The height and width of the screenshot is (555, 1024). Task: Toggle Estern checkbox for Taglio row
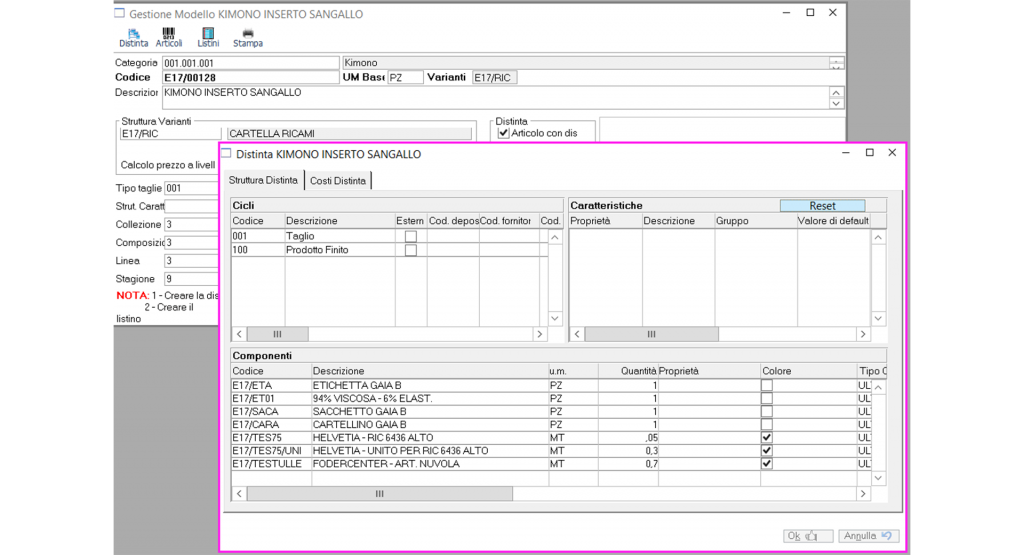click(411, 236)
